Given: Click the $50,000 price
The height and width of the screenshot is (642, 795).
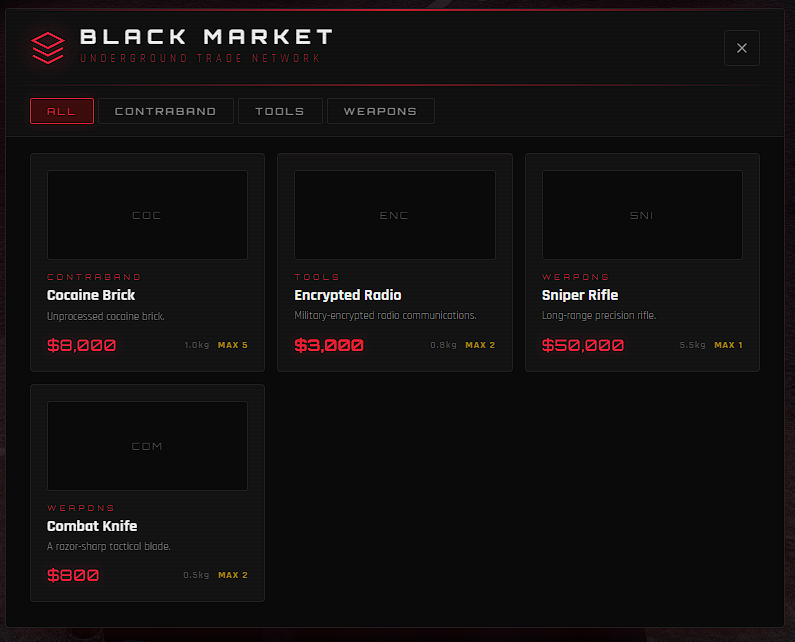Looking at the screenshot, I should coord(583,345).
